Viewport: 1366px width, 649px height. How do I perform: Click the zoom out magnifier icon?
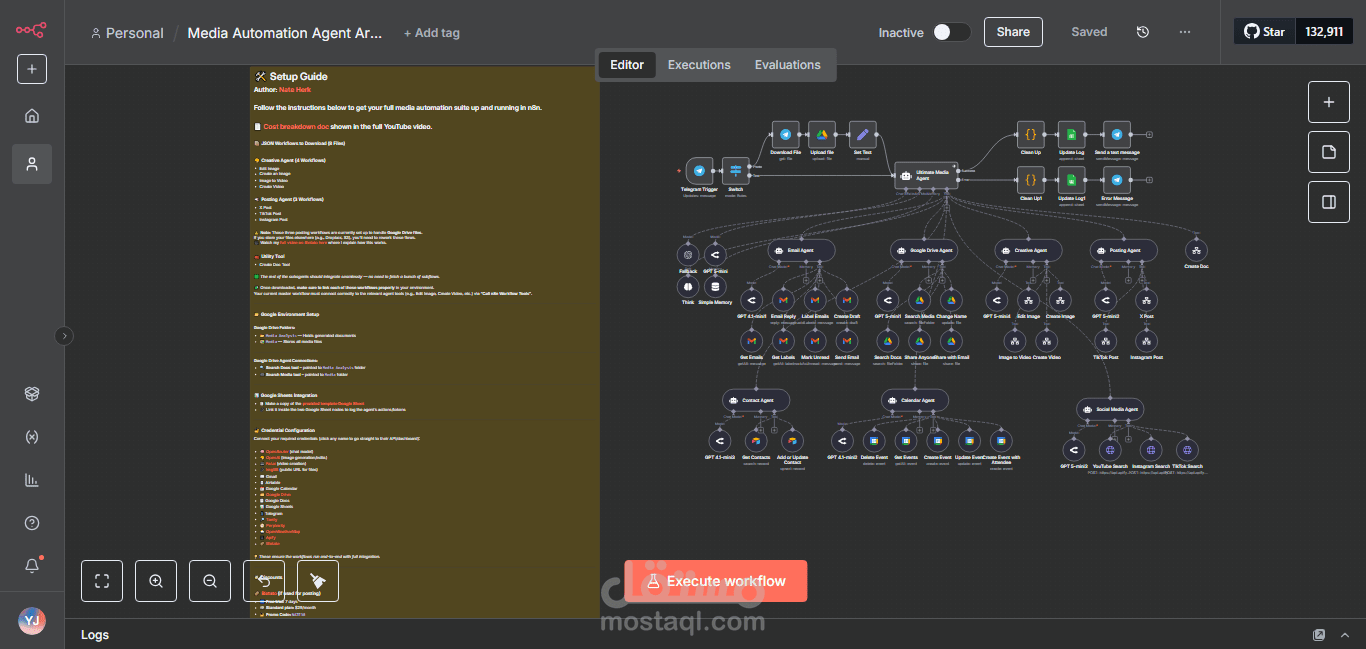tap(210, 581)
